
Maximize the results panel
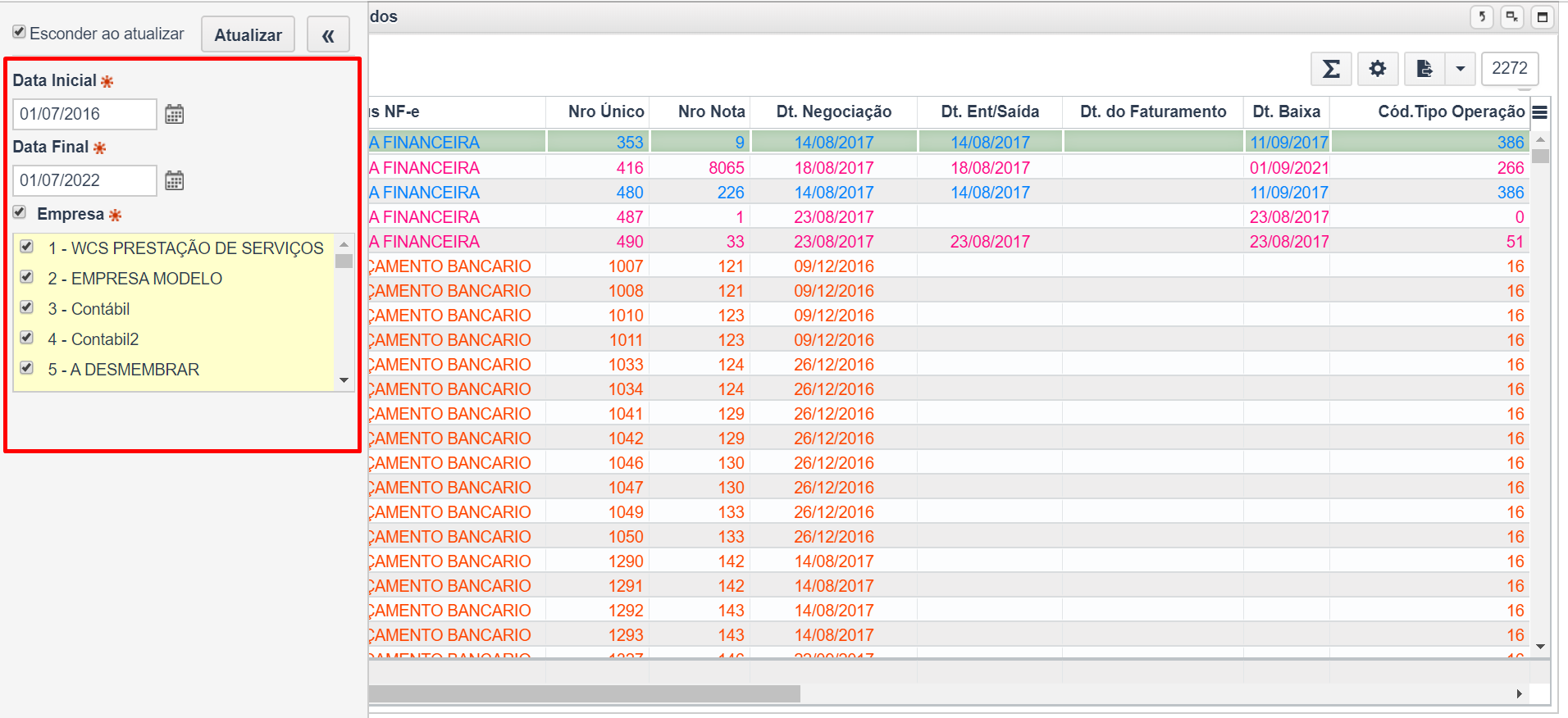point(1543,16)
